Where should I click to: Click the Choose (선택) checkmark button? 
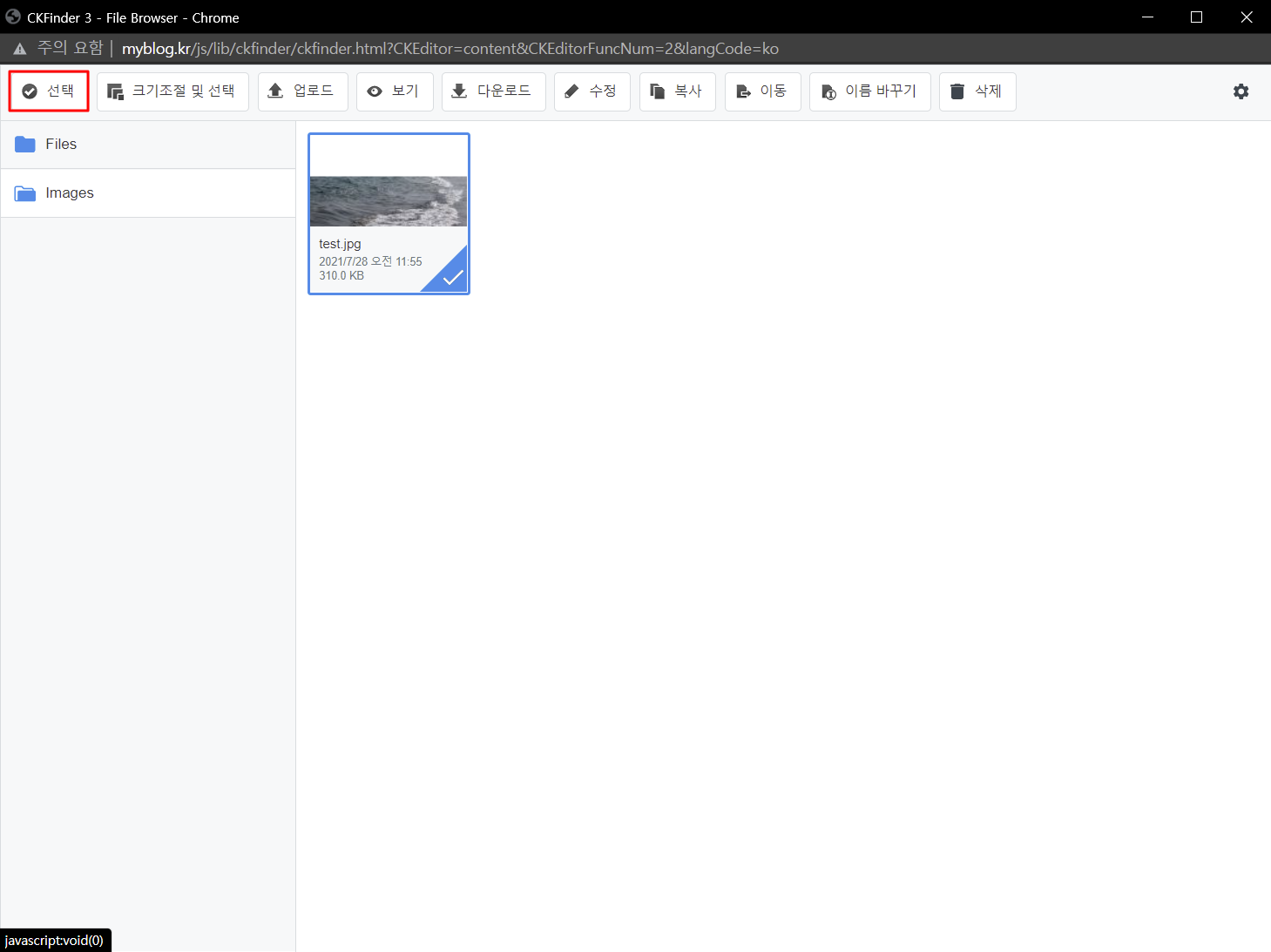pos(49,91)
